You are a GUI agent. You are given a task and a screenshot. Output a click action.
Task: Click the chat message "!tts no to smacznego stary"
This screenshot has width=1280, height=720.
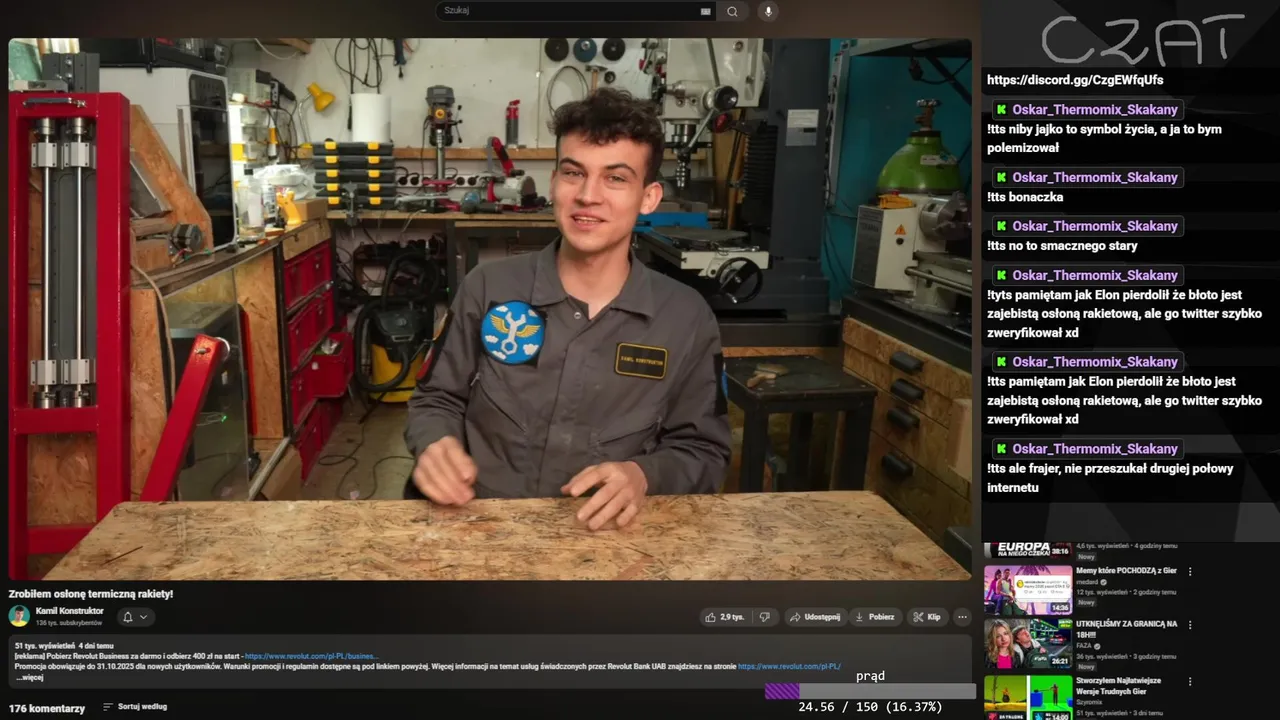(1062, 246)
